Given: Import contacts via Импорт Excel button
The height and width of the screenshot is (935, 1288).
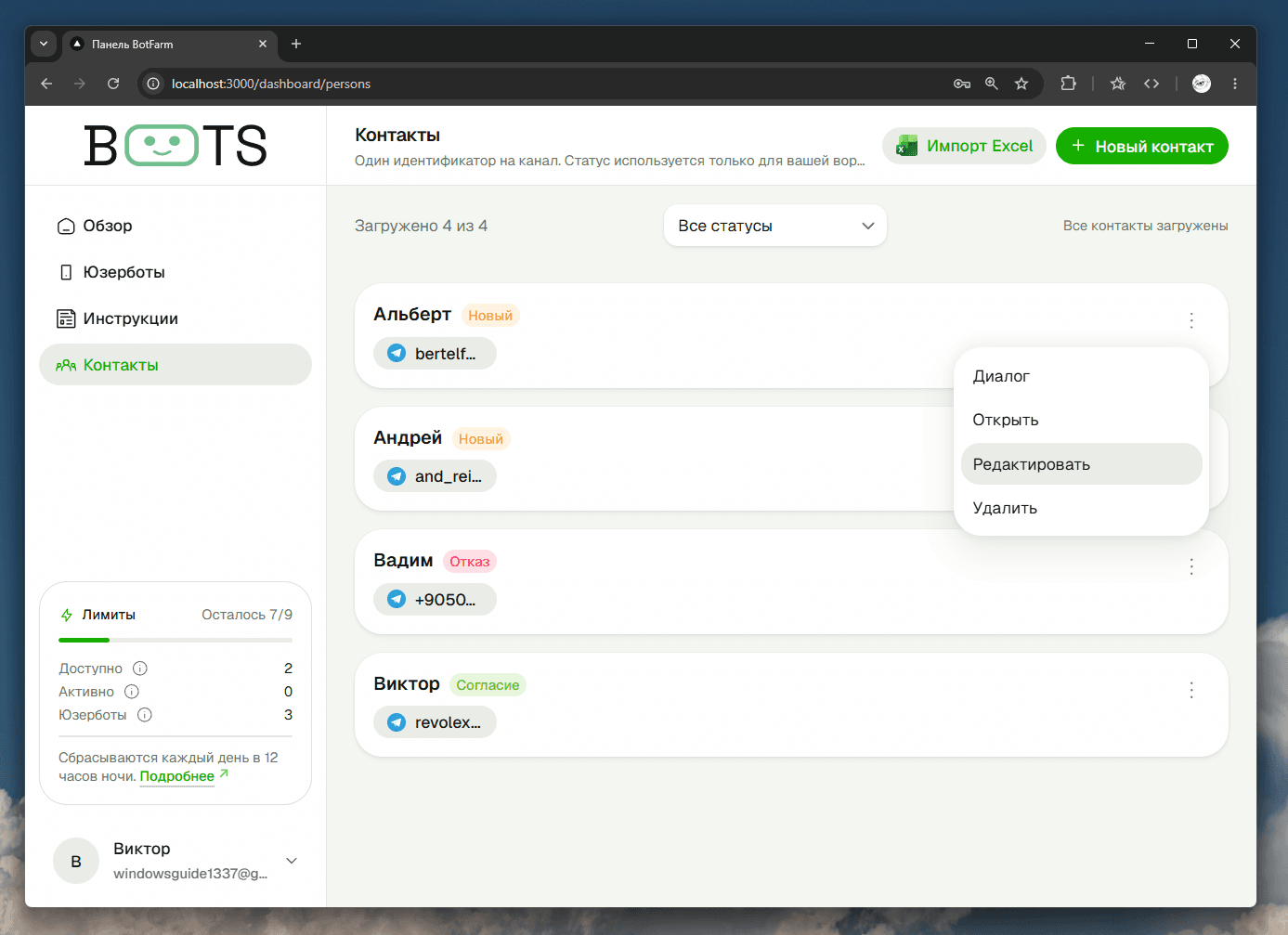Looking at the screenshot, I should point(964,146).
